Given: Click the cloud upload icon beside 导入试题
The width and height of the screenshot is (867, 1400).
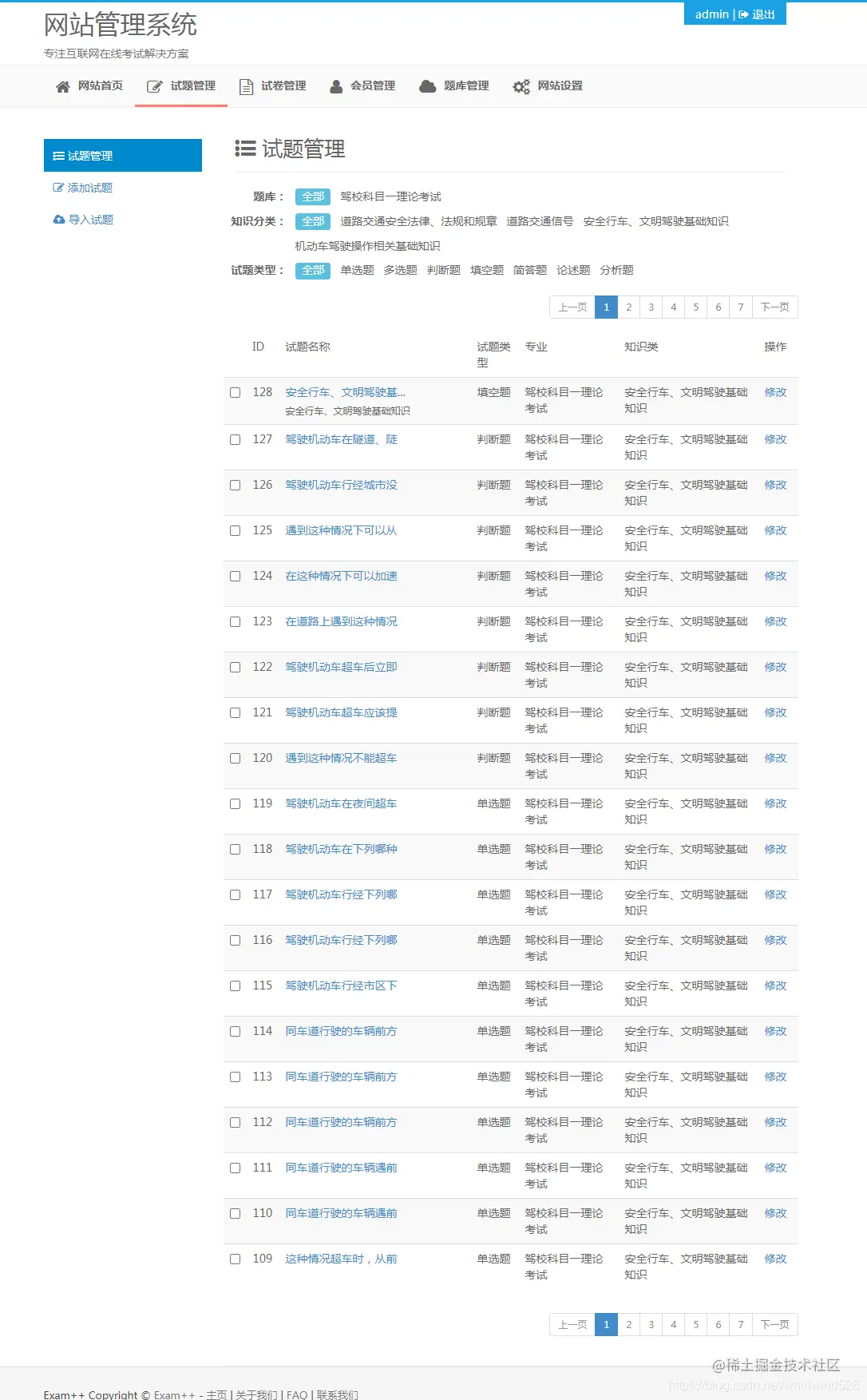Looking at the screenshot, I should pyautogui.click(x=59, y=220).
